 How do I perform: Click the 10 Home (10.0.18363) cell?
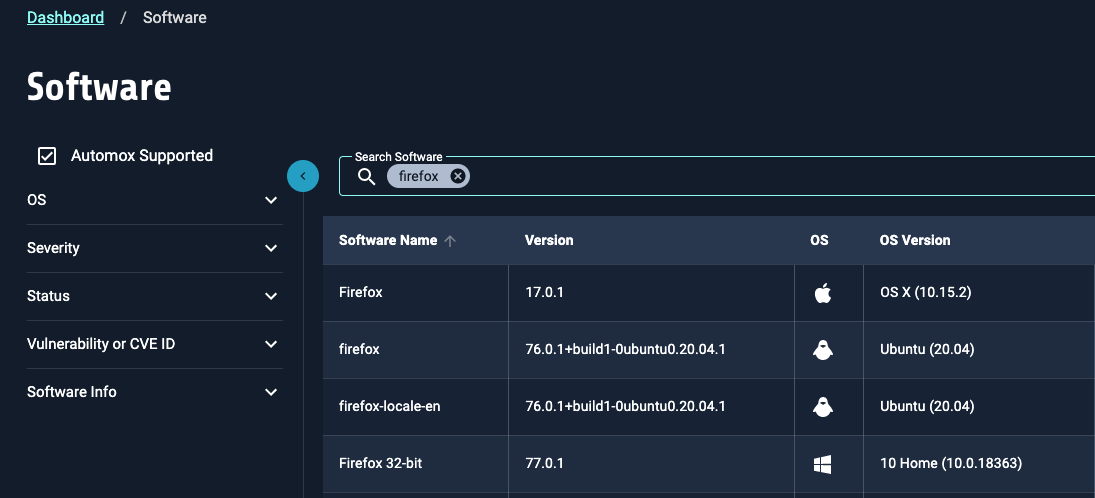click(979, 464)
